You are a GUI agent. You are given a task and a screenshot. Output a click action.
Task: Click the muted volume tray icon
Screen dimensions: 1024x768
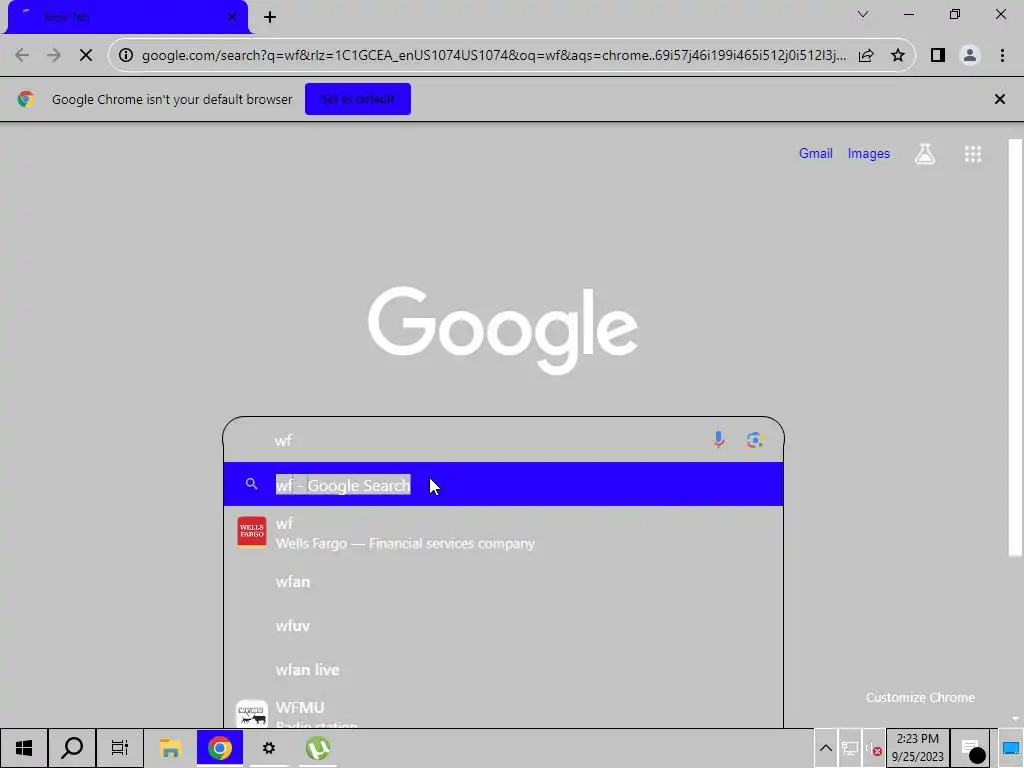point(874,748)
